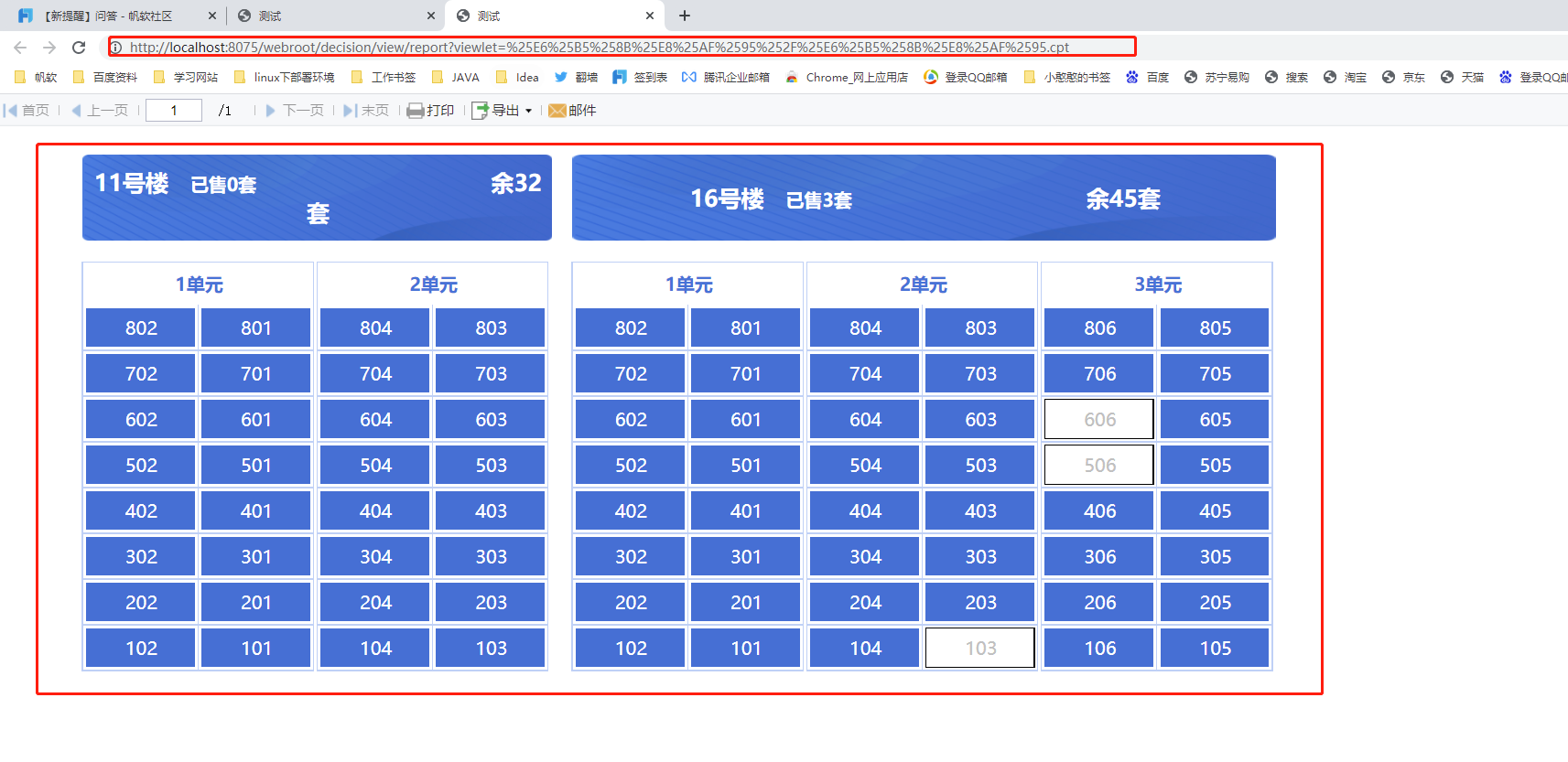Jump to 末页 last report page
The width and height of the screenshot is (1568, 762).
(x=366, y=111)
